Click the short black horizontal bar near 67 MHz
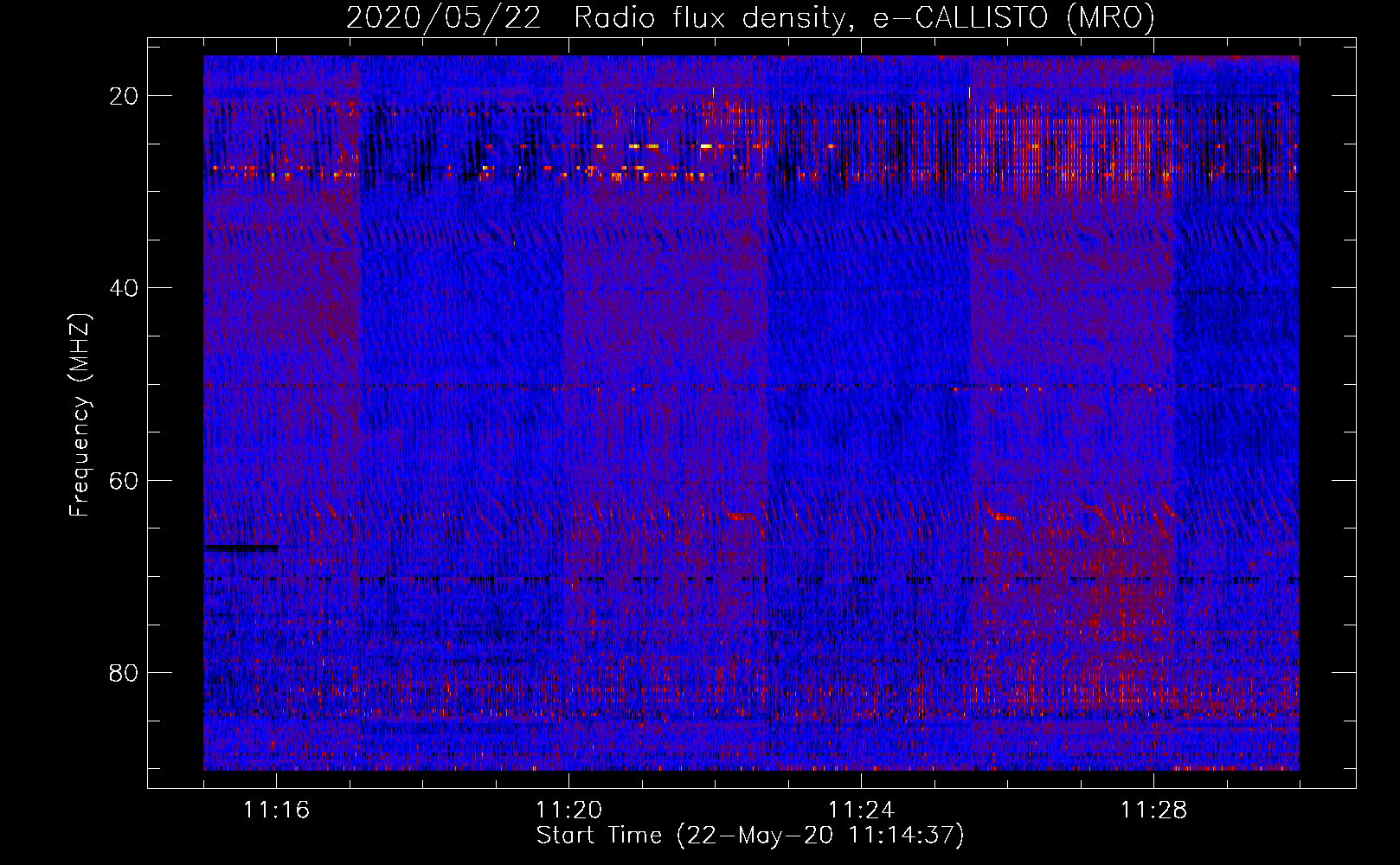Image resolution: width=1400 pixels, height=865 pixels. (x=241, y=548)
